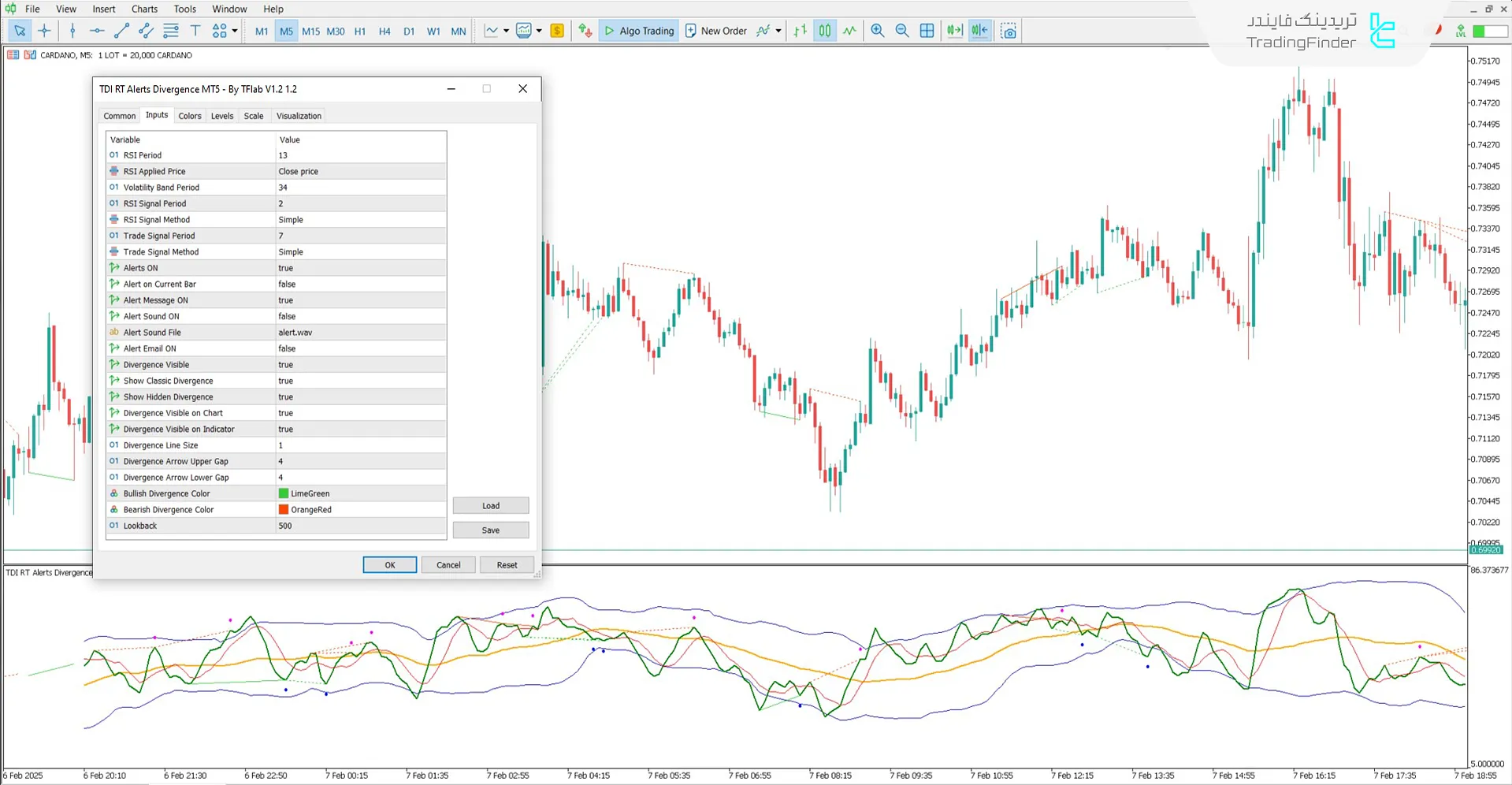Switch to the Colors tab

(189, 115)
